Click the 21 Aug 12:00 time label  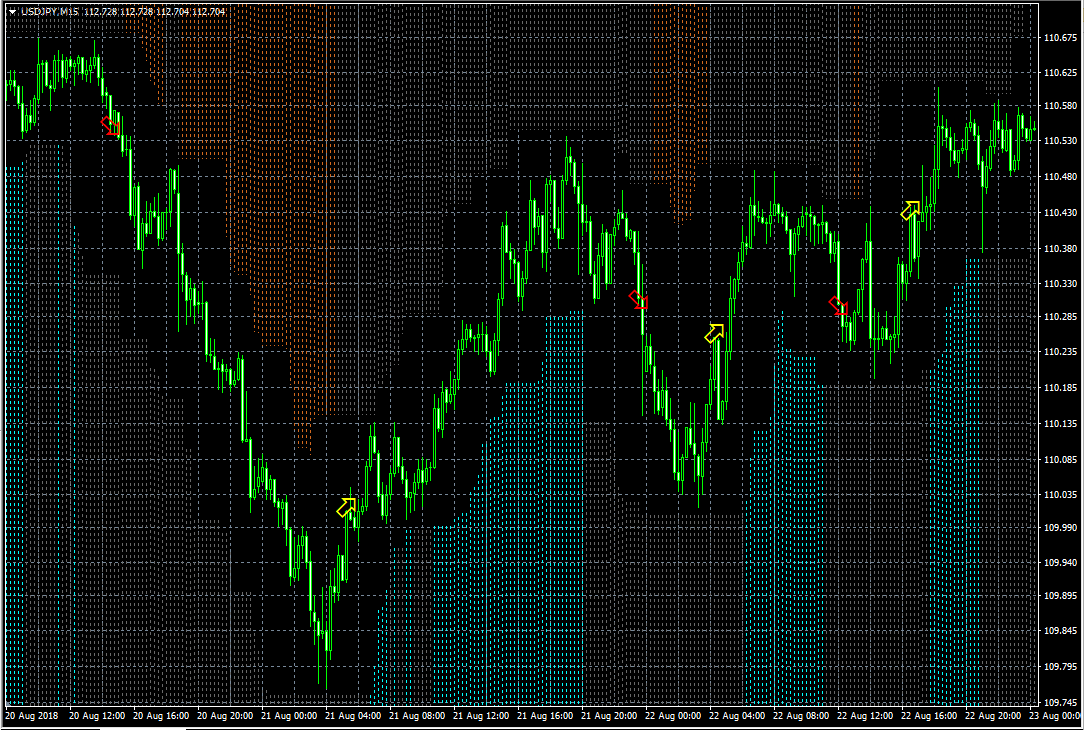click(x=481, y=715)
